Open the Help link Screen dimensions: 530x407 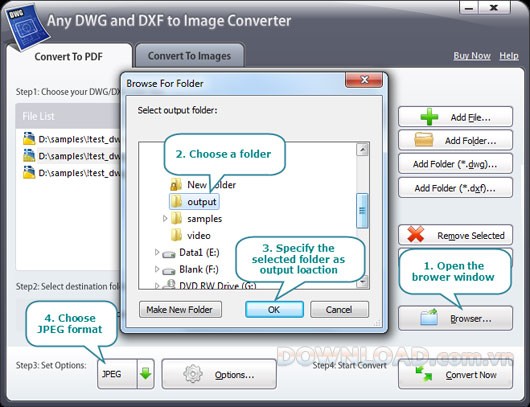coord(509,56)
